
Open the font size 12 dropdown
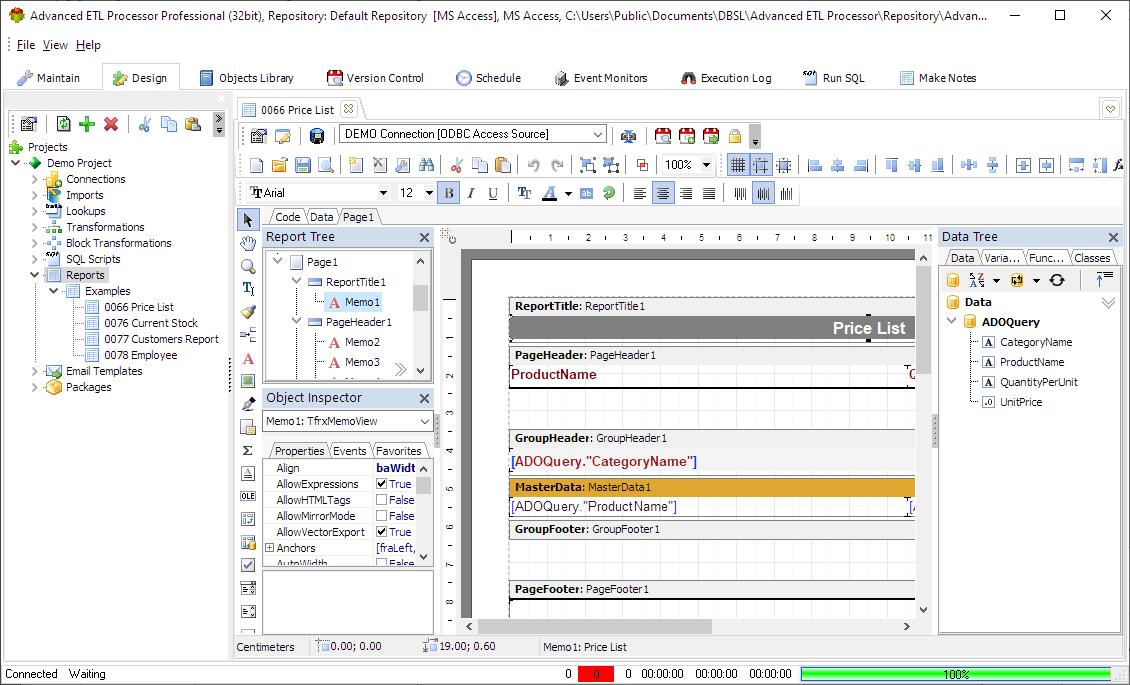pos(429,193)
